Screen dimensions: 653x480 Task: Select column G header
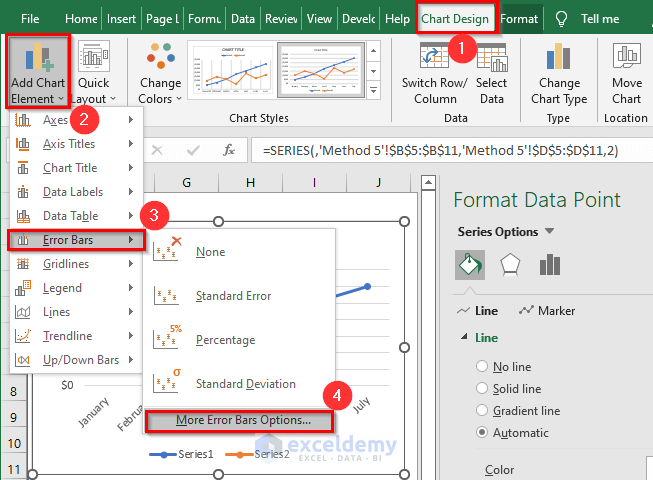click(187, 182)
